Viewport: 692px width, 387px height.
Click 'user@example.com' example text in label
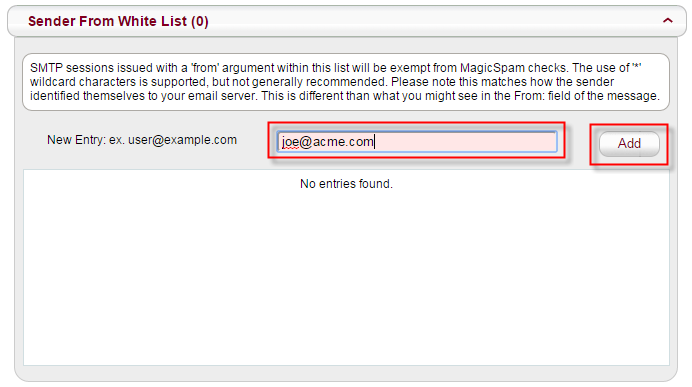point(182,140)
